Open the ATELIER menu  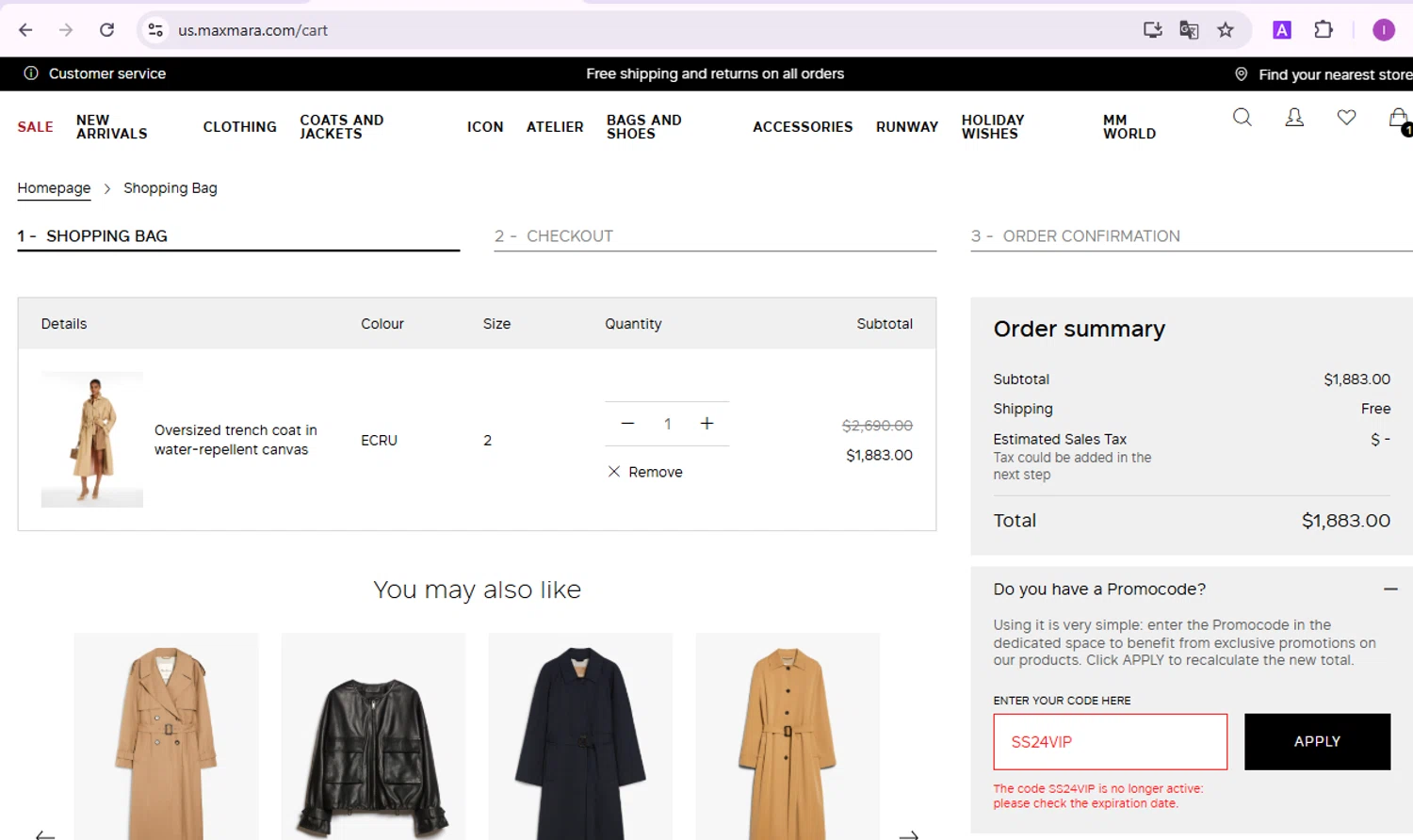(555, 127)
